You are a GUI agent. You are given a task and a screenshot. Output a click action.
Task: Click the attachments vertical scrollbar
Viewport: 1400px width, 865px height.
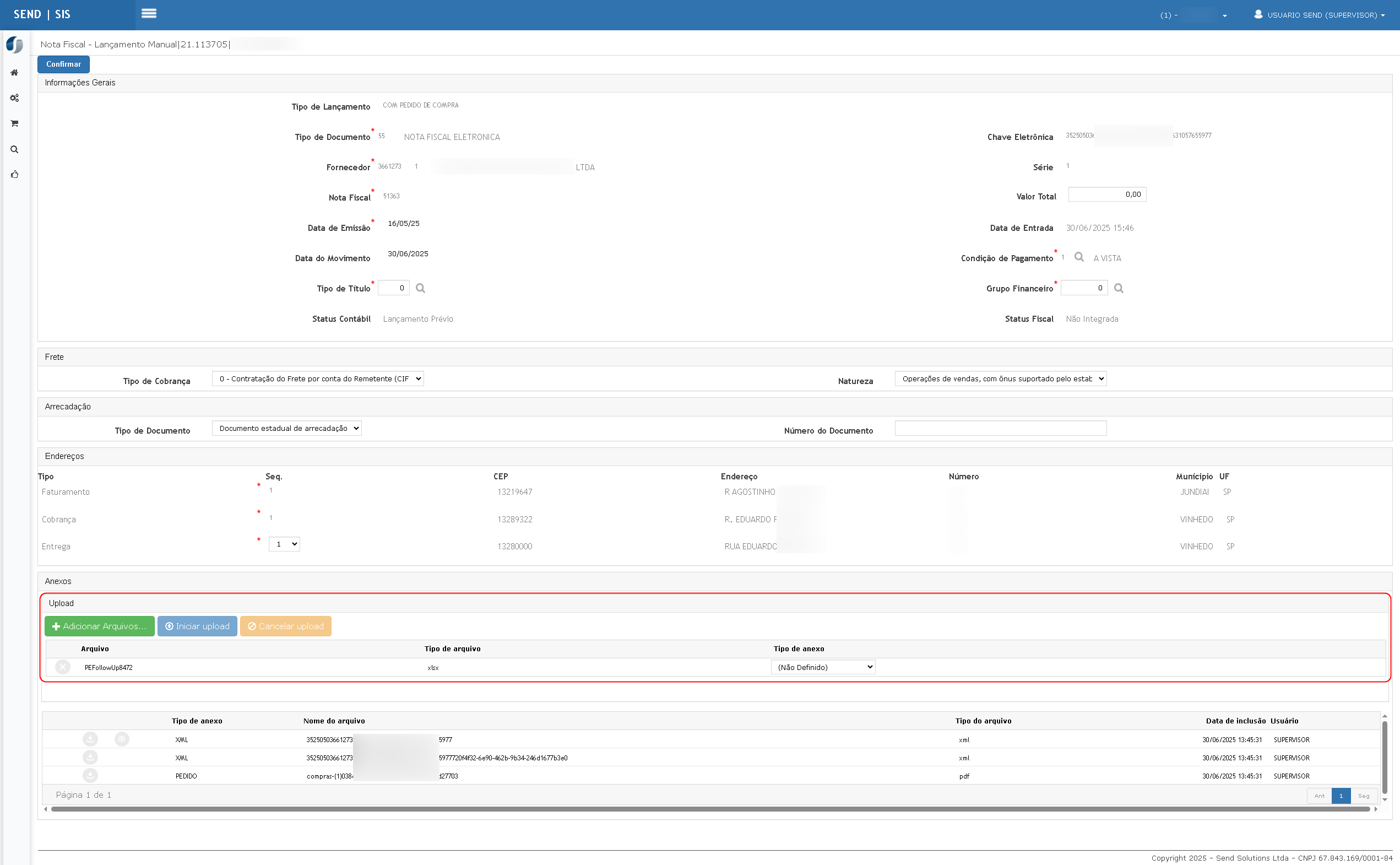[1385, 758]
